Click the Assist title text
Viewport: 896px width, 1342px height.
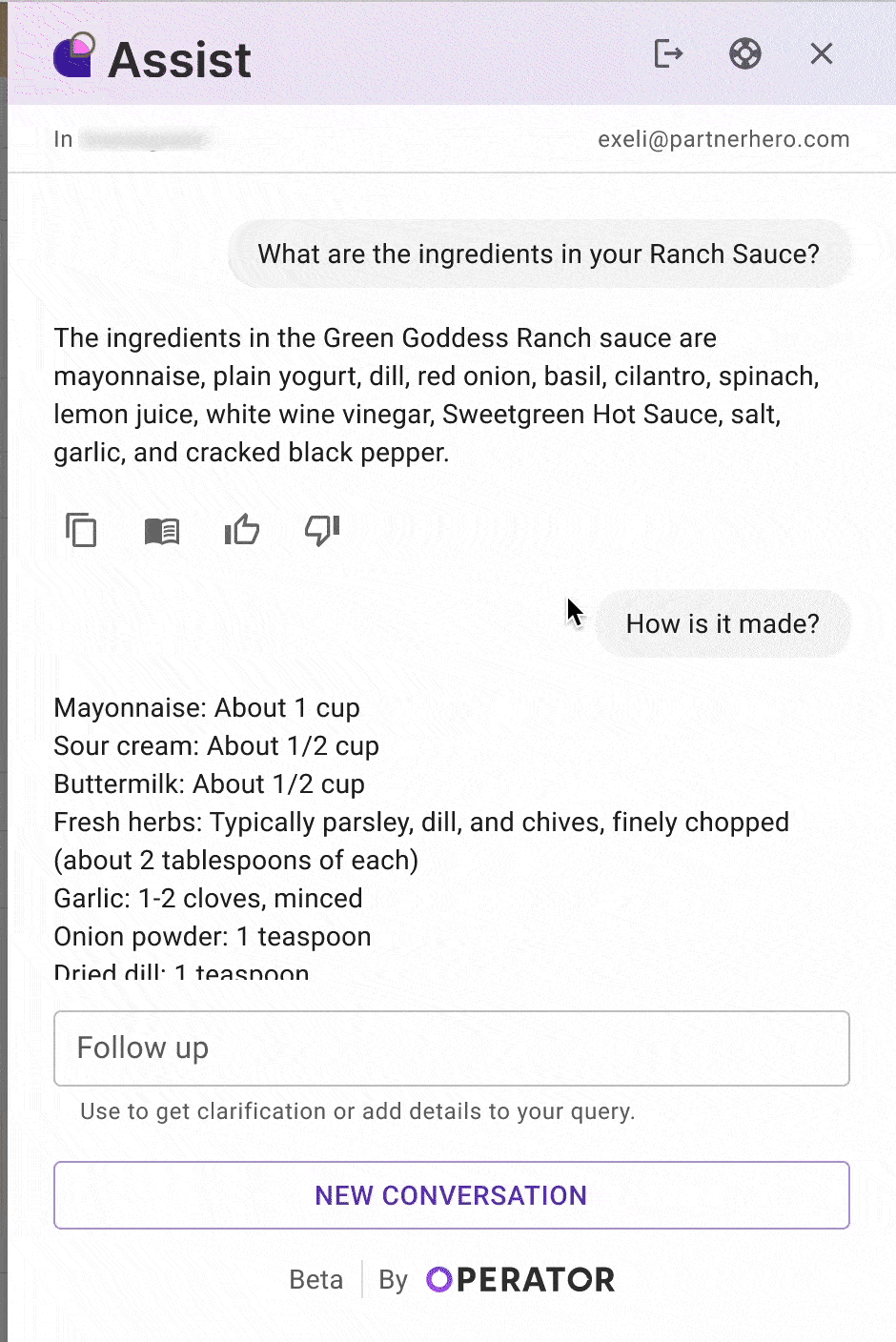(179, 60)
